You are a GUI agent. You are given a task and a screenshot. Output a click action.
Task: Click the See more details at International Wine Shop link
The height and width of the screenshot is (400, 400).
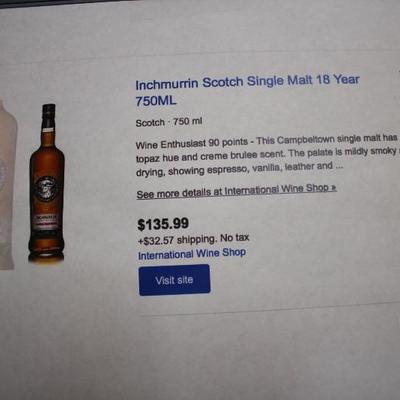[x=236, y=191]
